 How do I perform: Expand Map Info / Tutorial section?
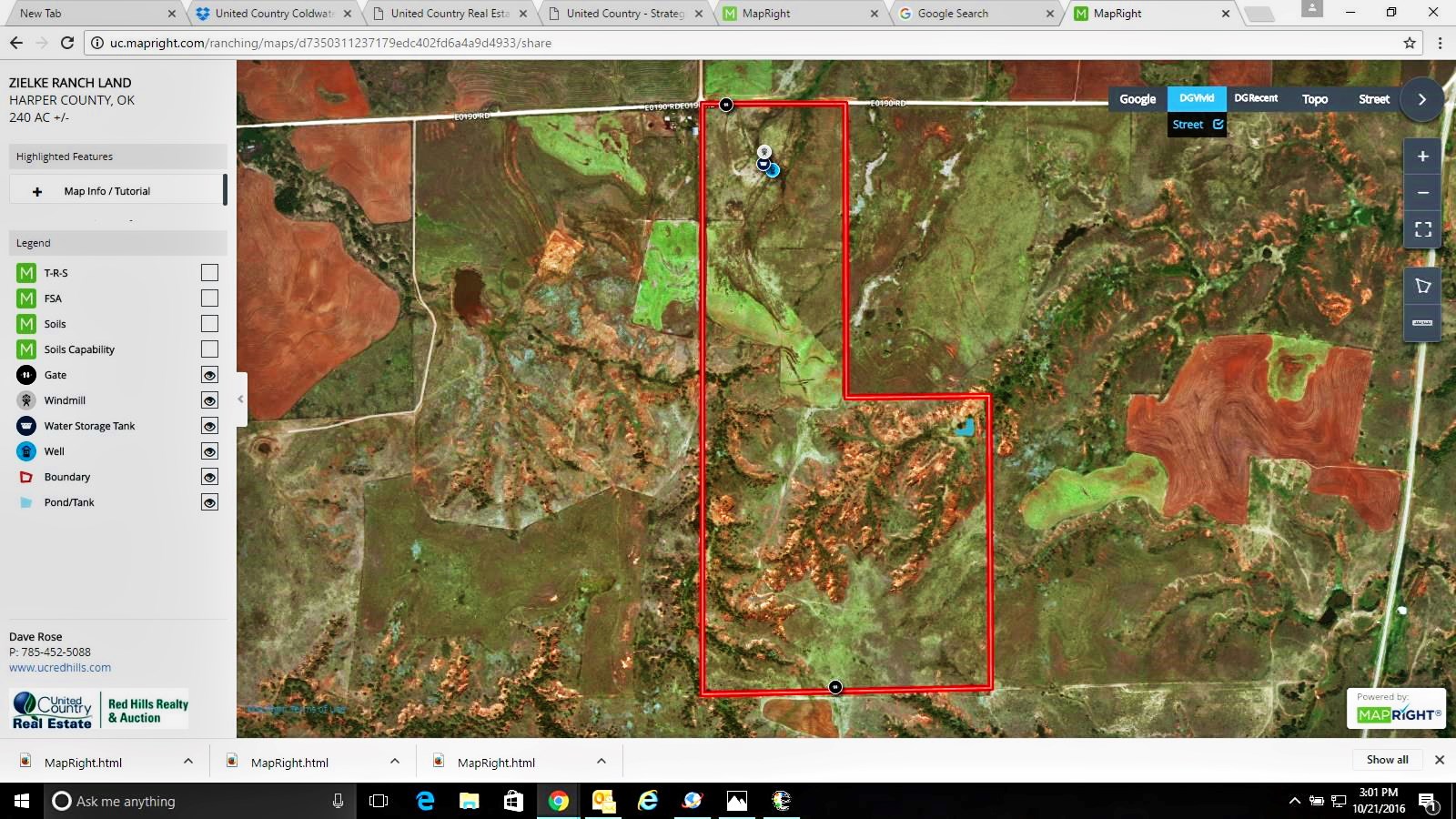pyautogui.click(x=116, y=191)
